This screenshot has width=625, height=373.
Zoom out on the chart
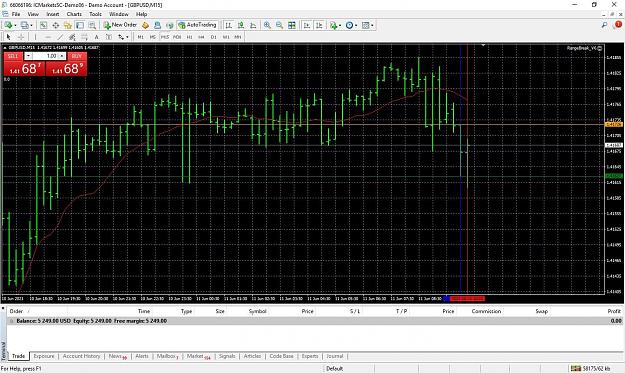coord(279,25)
